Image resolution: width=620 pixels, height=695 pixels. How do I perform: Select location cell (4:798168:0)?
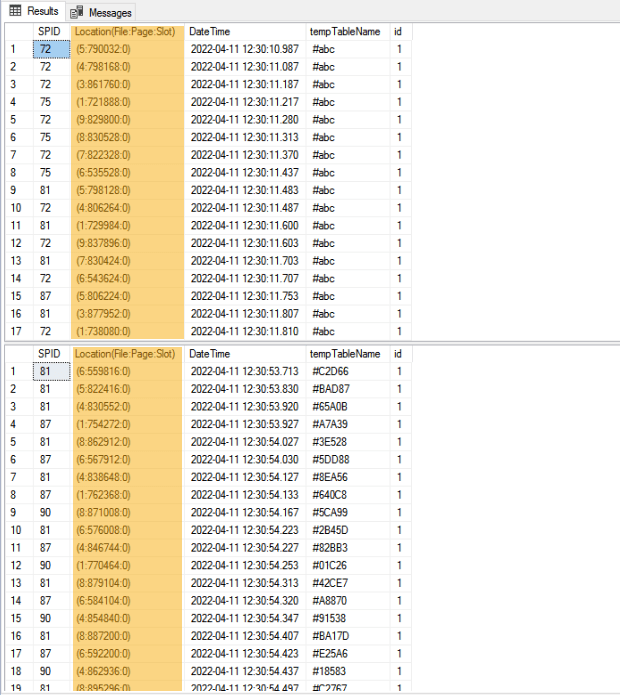(x=127, y=67)
